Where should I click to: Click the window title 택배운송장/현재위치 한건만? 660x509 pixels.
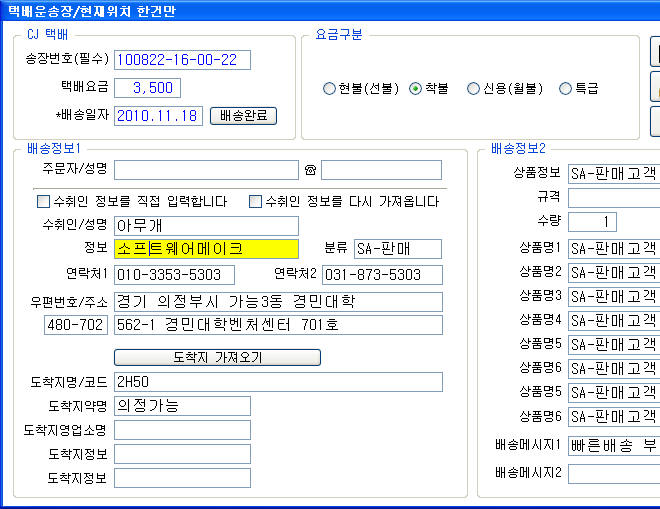(x=92, y=11)
